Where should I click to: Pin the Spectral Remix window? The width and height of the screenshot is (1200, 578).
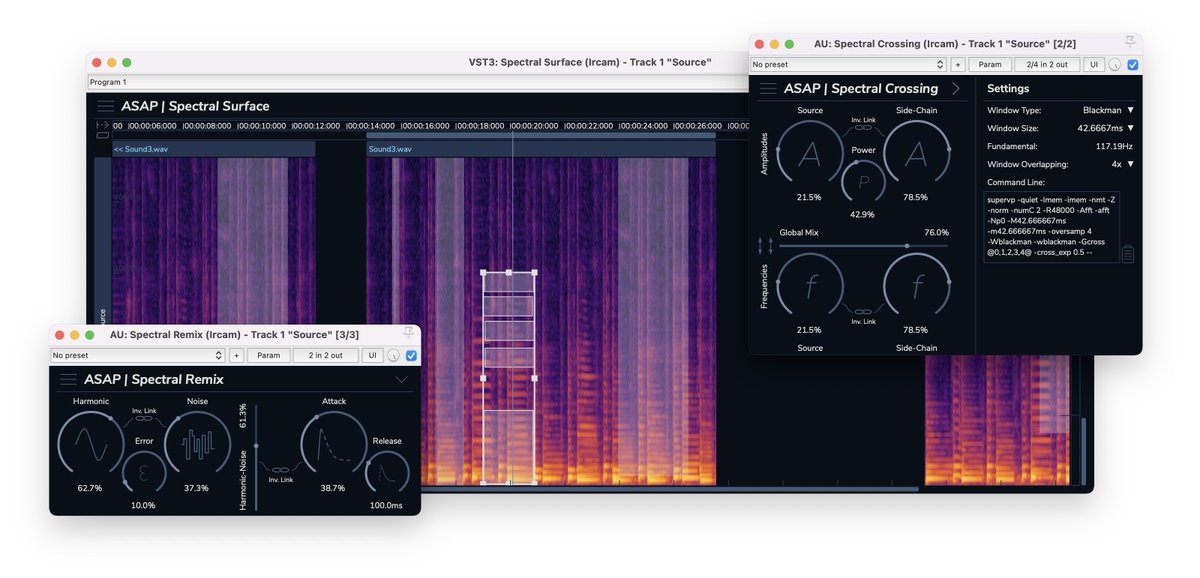point(409,331)
